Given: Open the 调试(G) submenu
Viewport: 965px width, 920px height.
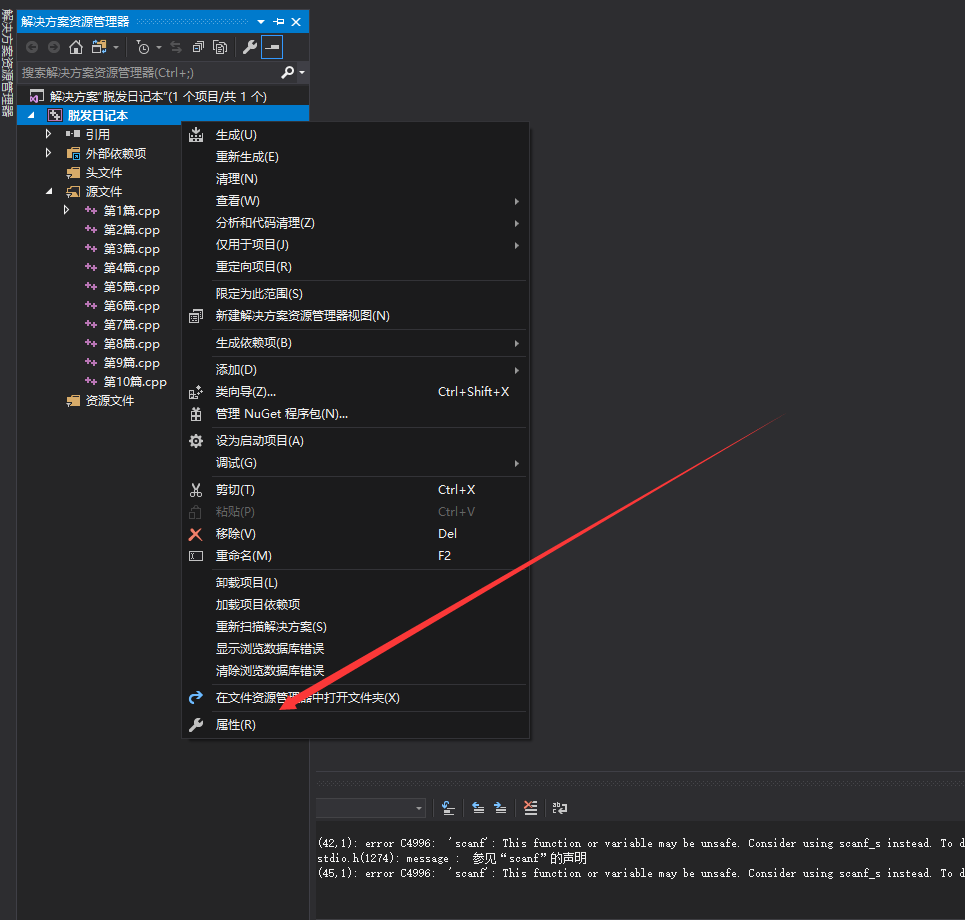Looking at the screenshot, I should [x=355, y=463].
